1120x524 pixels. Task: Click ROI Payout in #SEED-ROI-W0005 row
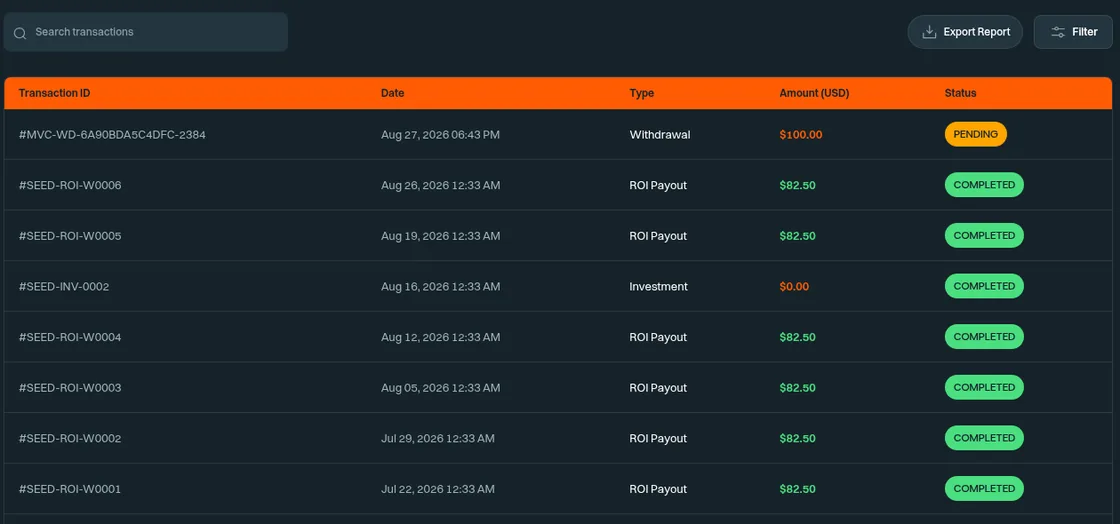pos(658,236)
